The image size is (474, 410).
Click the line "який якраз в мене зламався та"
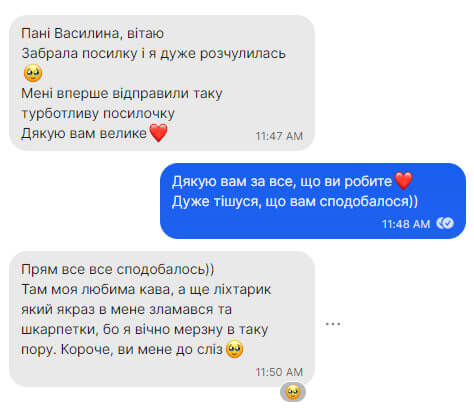126,309
